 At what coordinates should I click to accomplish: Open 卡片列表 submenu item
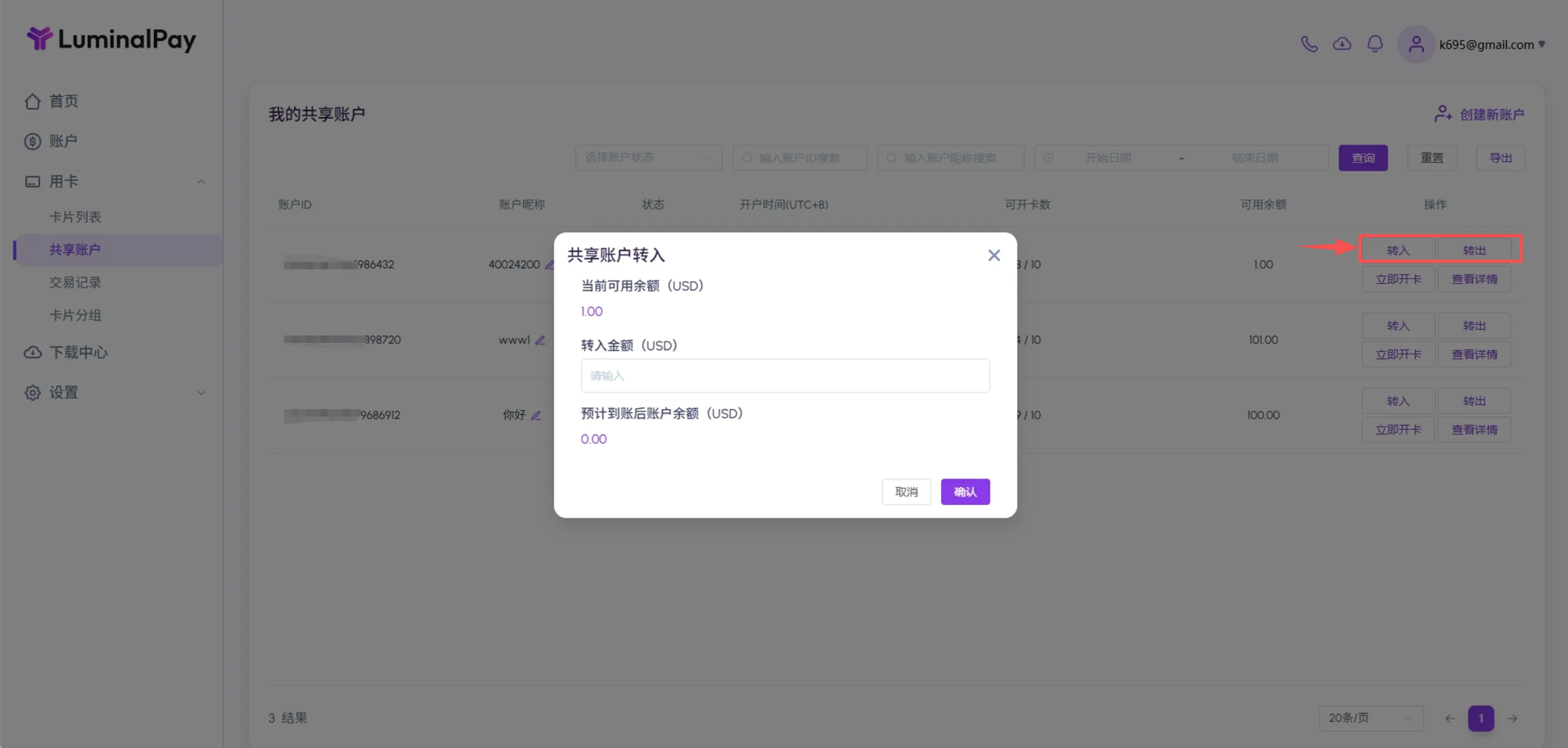[75, 216]
